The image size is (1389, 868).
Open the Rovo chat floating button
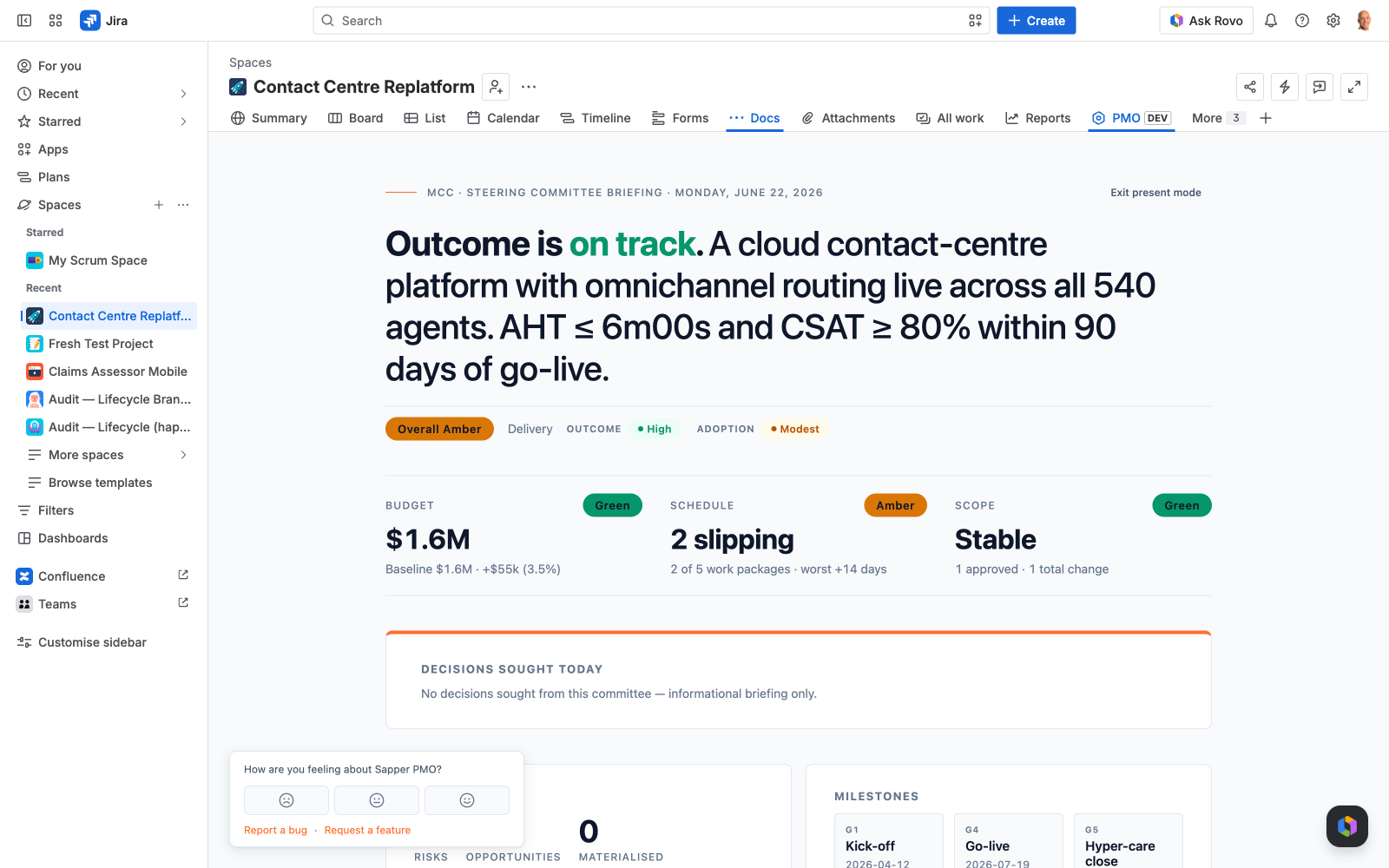pyautogui.click(x=1347, y=826)
